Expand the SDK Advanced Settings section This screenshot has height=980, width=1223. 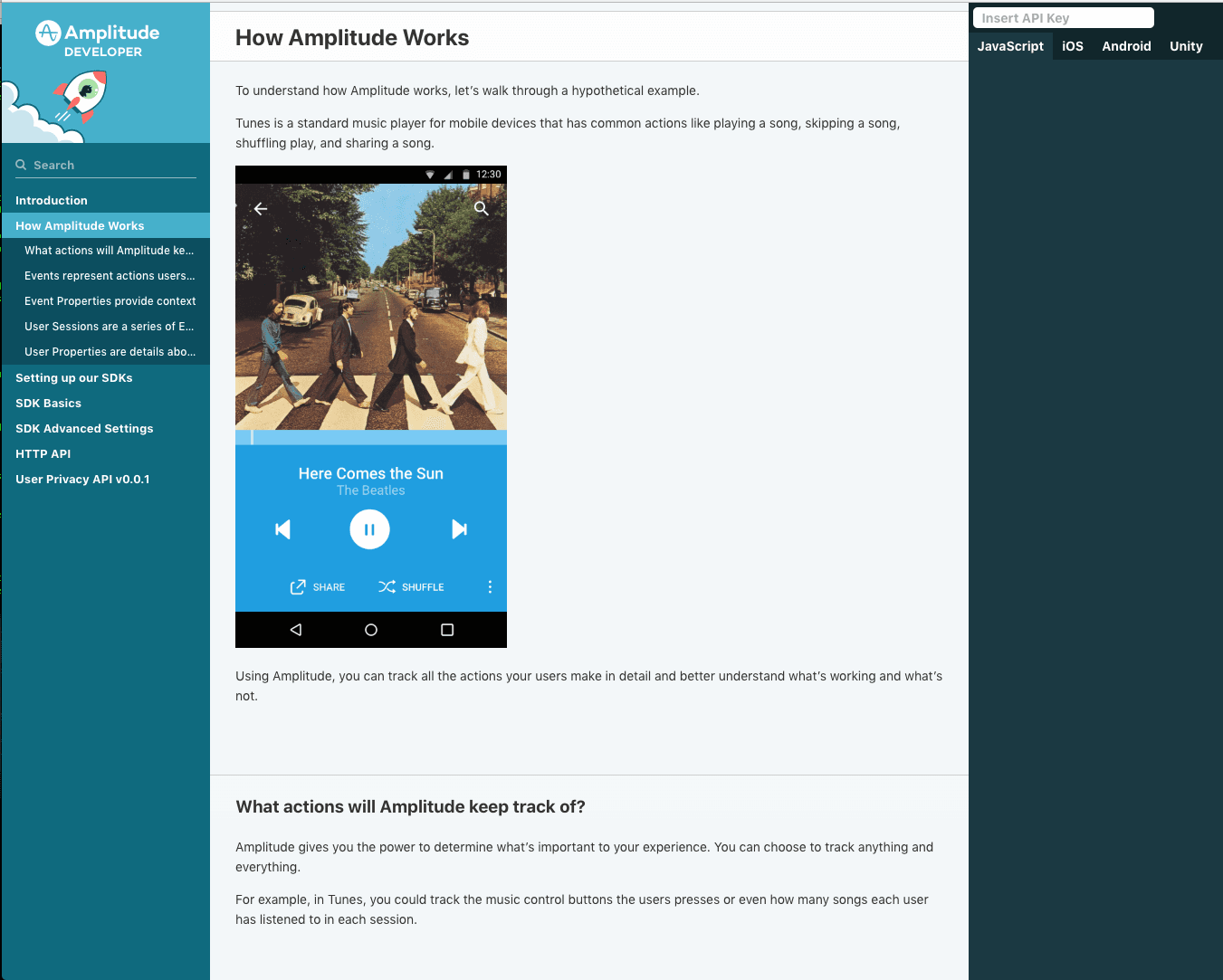pos(84,428)
